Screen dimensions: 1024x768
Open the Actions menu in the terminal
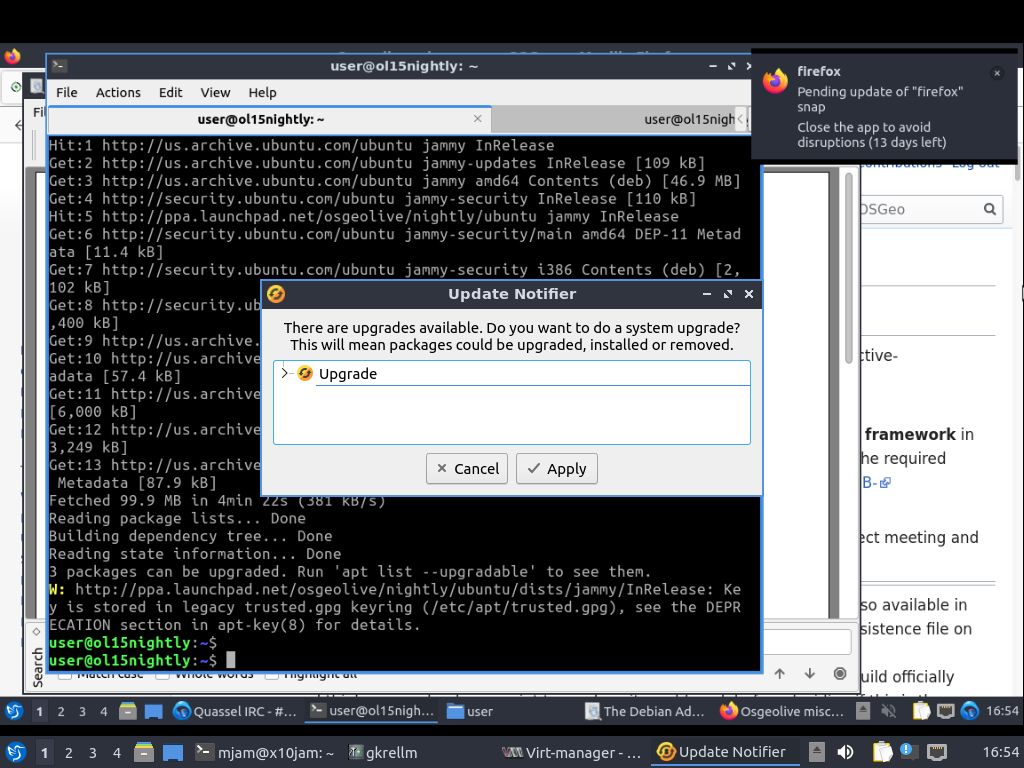118,92
